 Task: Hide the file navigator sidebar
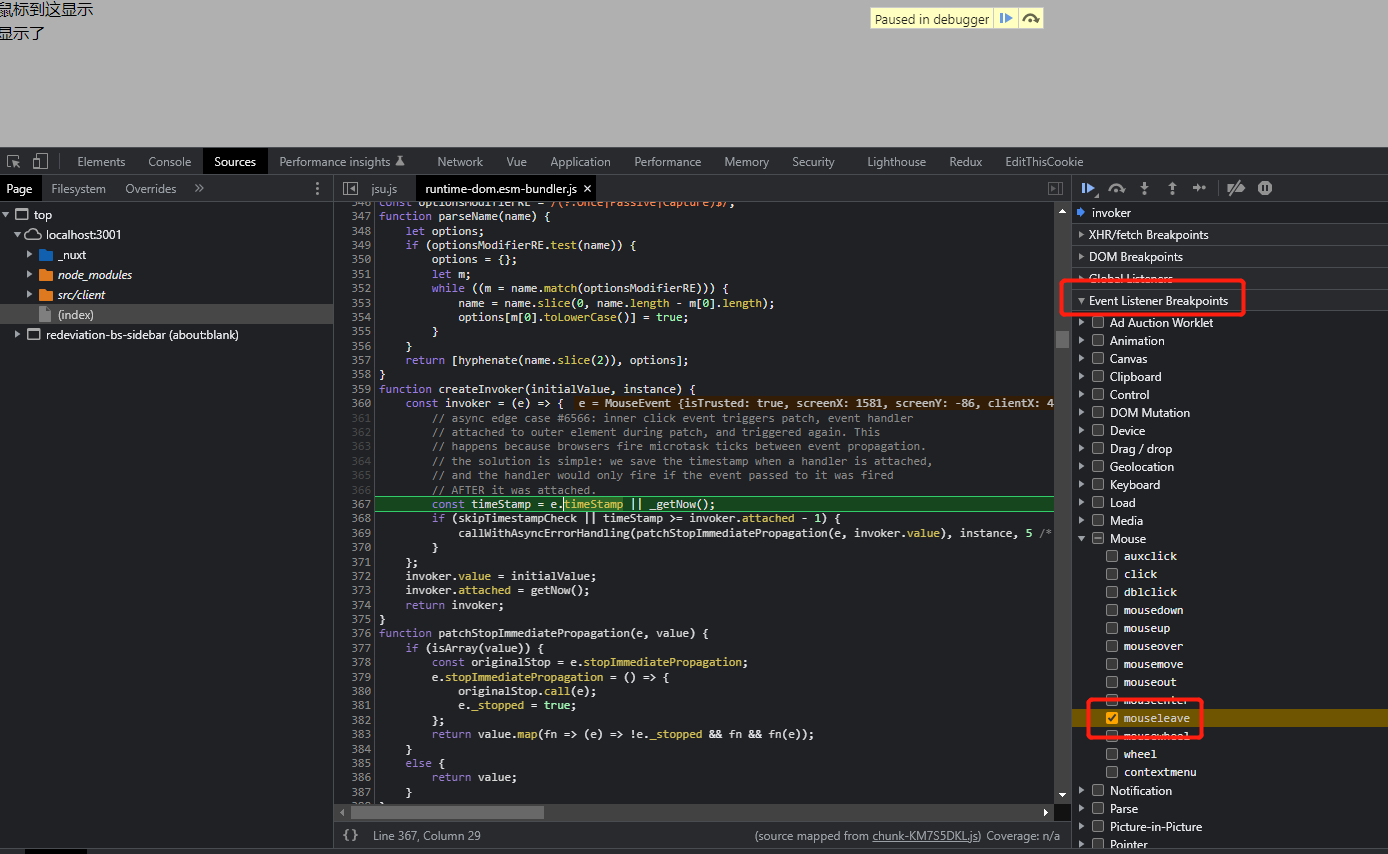tap(350, 188)
